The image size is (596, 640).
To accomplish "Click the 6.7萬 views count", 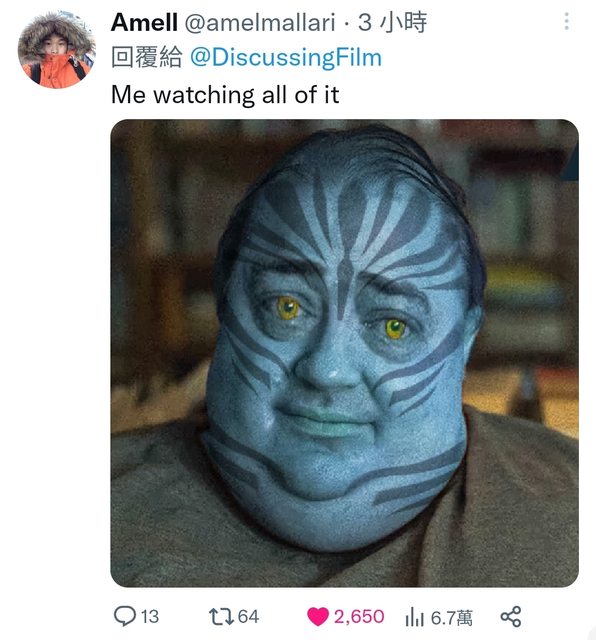I will coord(451,617).
